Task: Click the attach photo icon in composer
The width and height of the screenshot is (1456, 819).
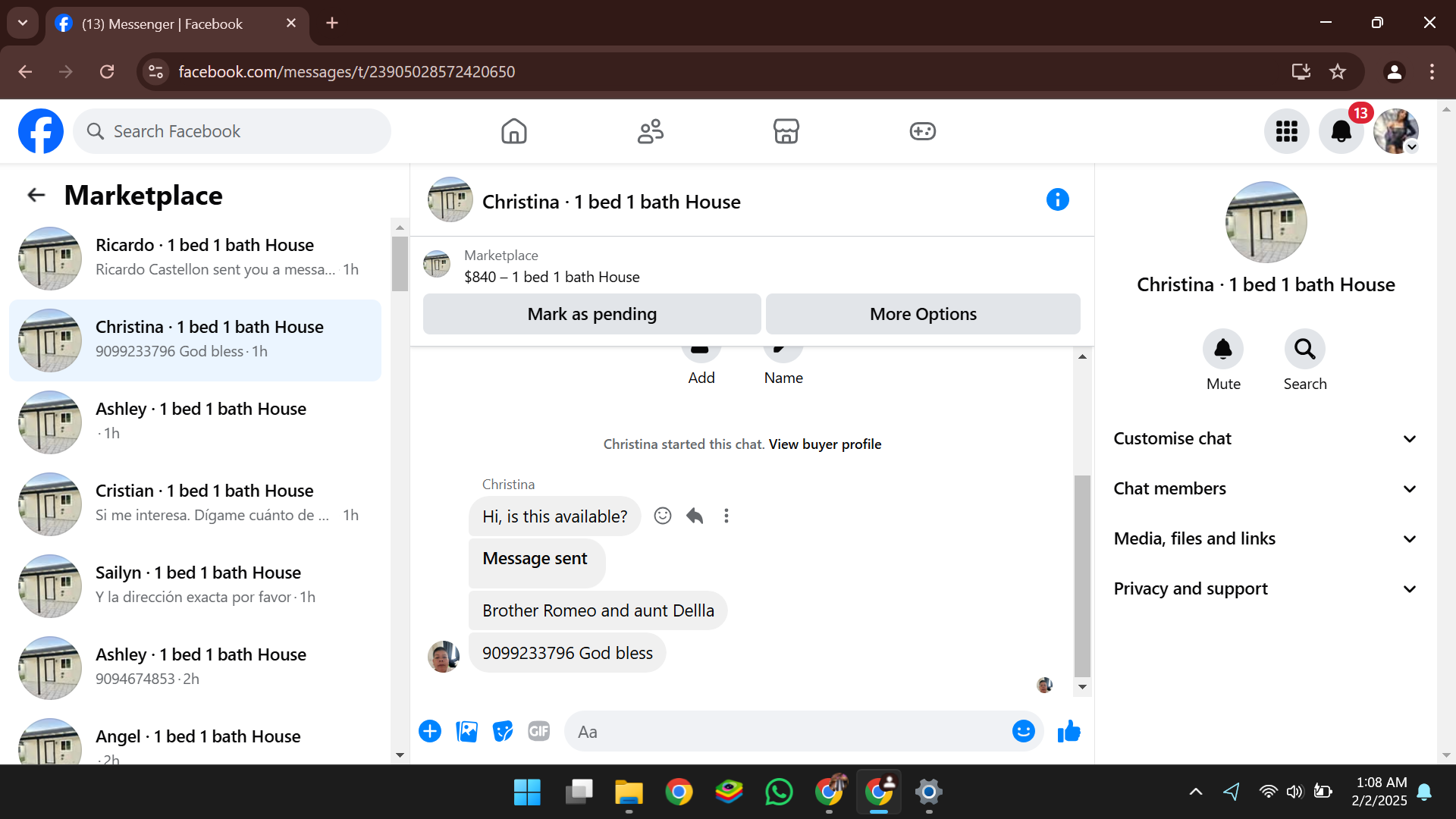Action: click(466, 731)
